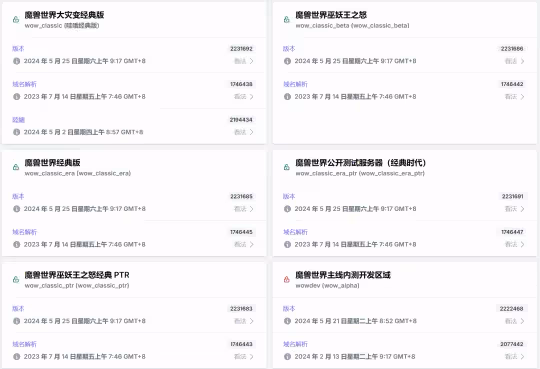Open the link above the 2024 年 5 月 2 日 row
Viewport: 540px width, 369px height.
[x=18, y=120]
